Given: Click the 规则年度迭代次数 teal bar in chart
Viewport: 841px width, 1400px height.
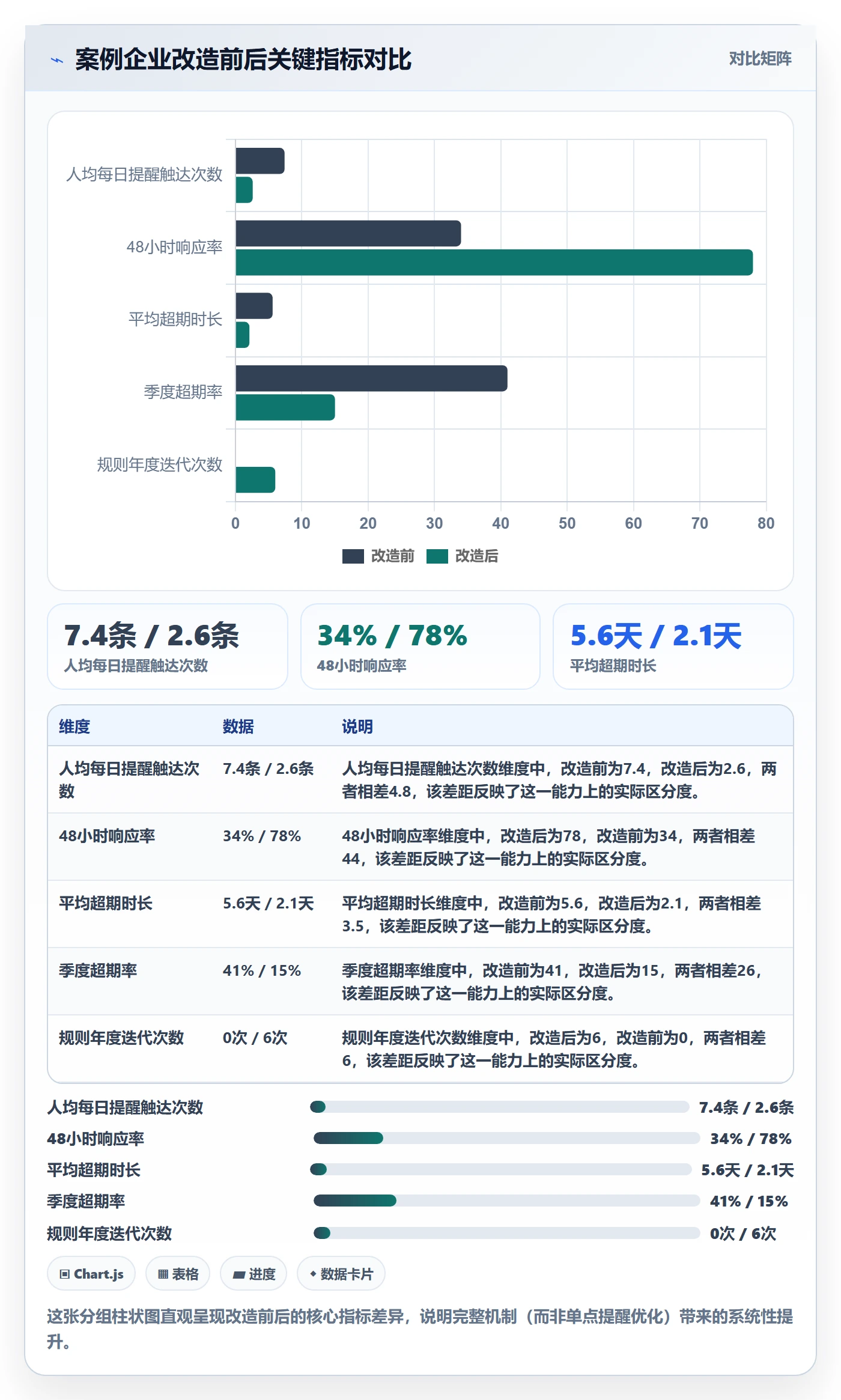Looking at the screenshot, I should click(x=255, y=480).
